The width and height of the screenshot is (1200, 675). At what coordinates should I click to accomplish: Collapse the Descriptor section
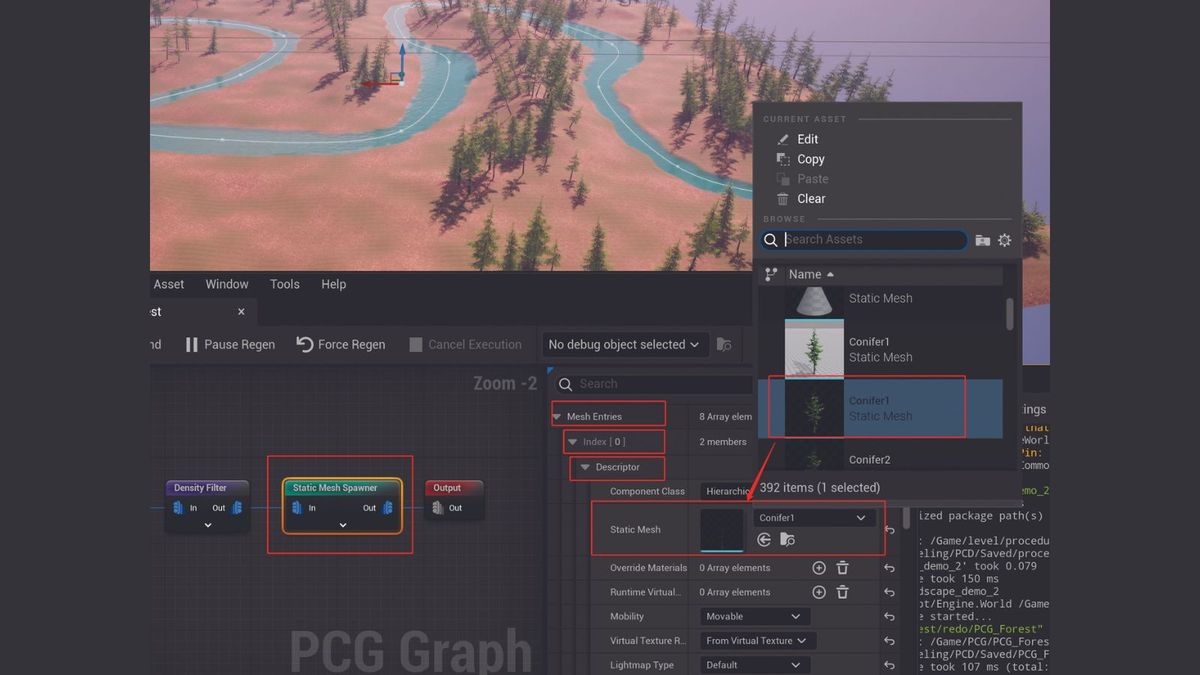pos(585,467)
